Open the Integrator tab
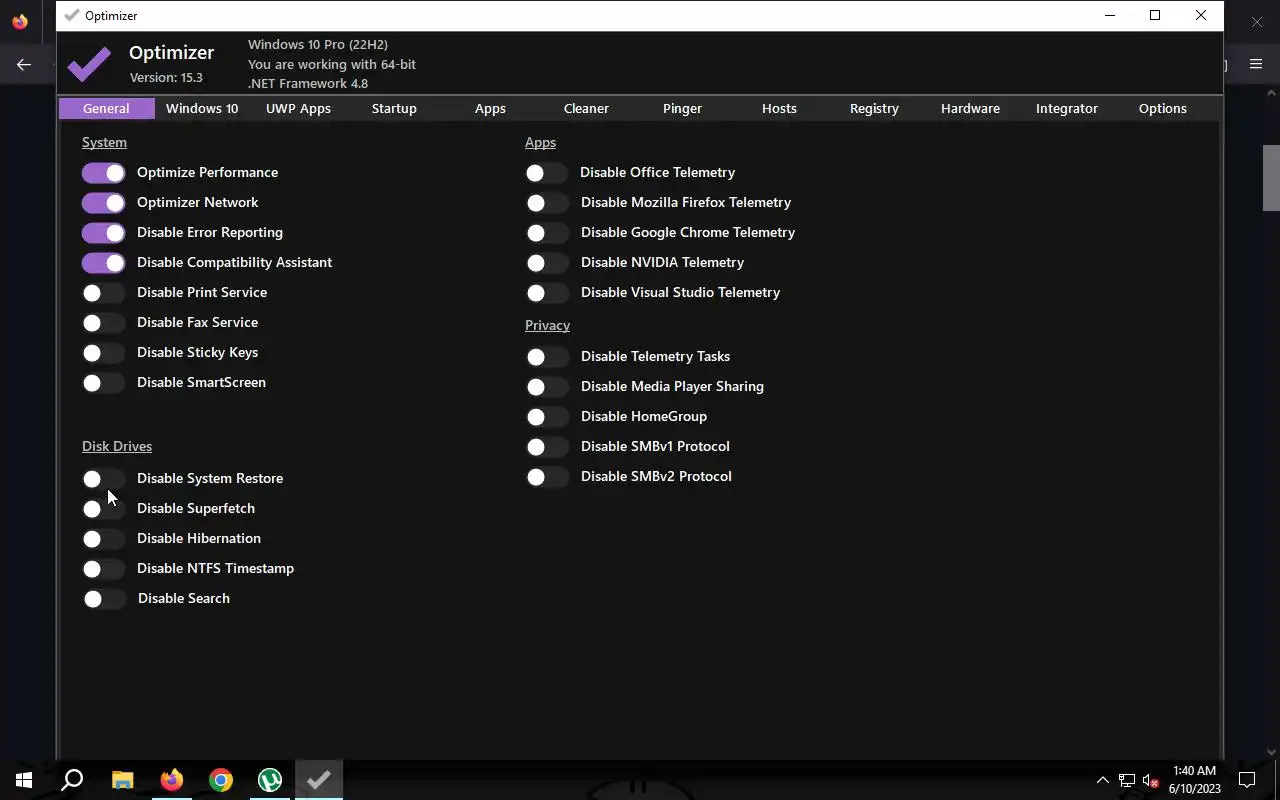1280x800 pixels. tap(1067, 108)
